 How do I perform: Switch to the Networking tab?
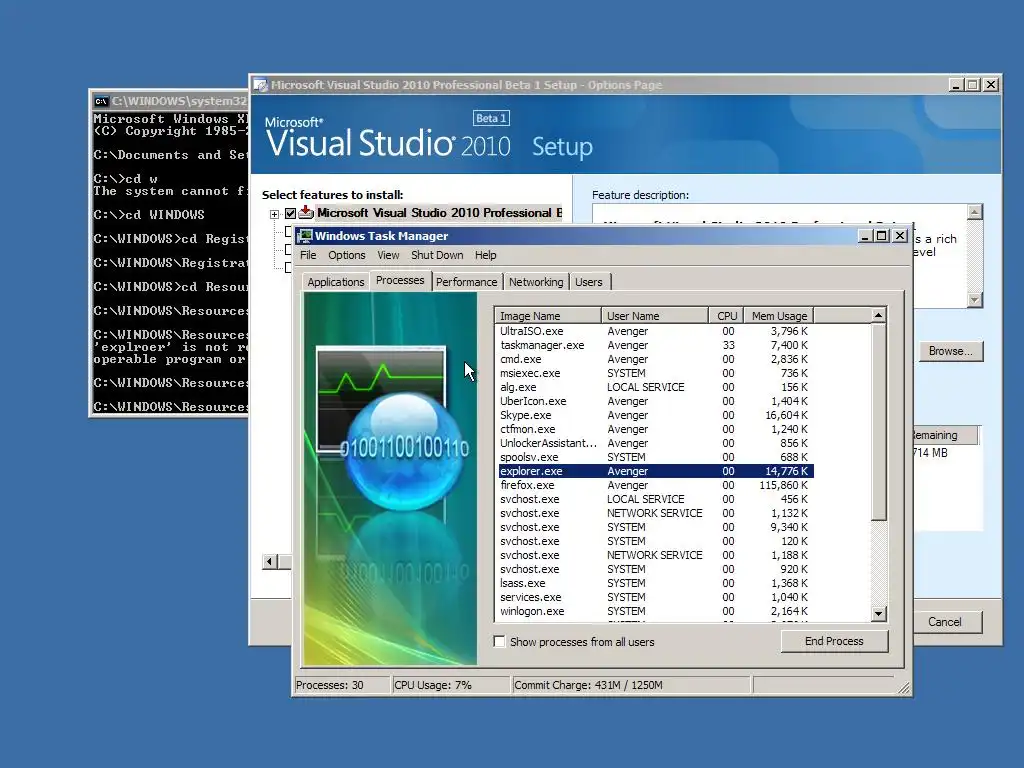pos(536,281)
